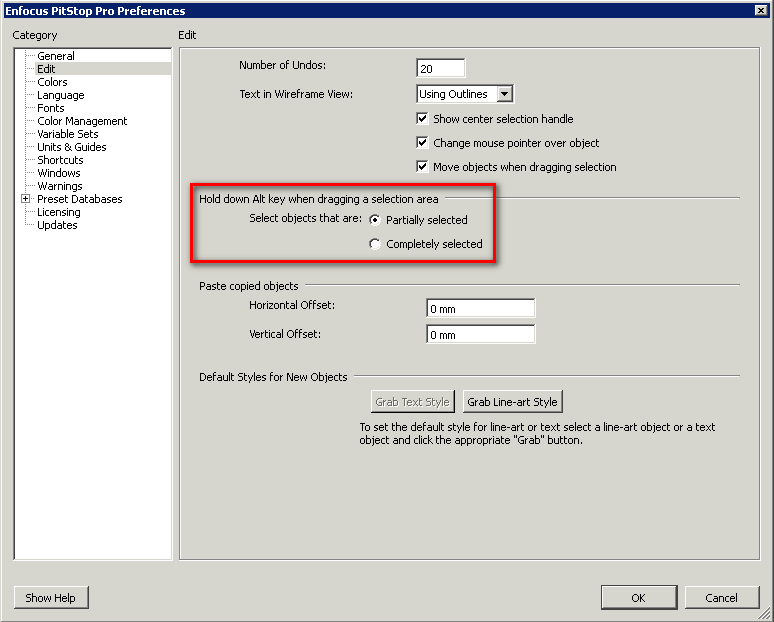This screenshot has width=774, height=622.
Task: Click the Cancel button
Action: [x=721, y=598]
